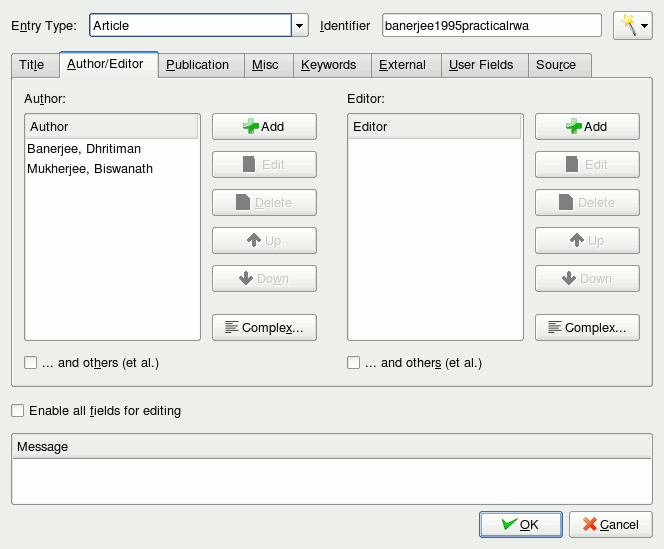Check the editor 'and others (et al.)' box
664x549 pixels.
click(x=354, y=363)
